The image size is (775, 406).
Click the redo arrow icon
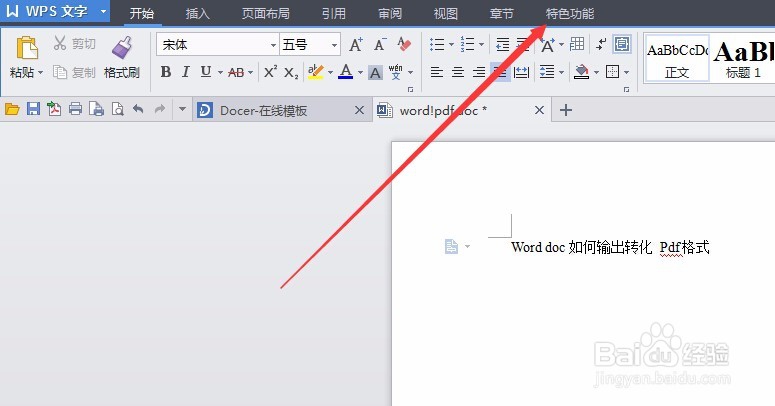(159, 109)
